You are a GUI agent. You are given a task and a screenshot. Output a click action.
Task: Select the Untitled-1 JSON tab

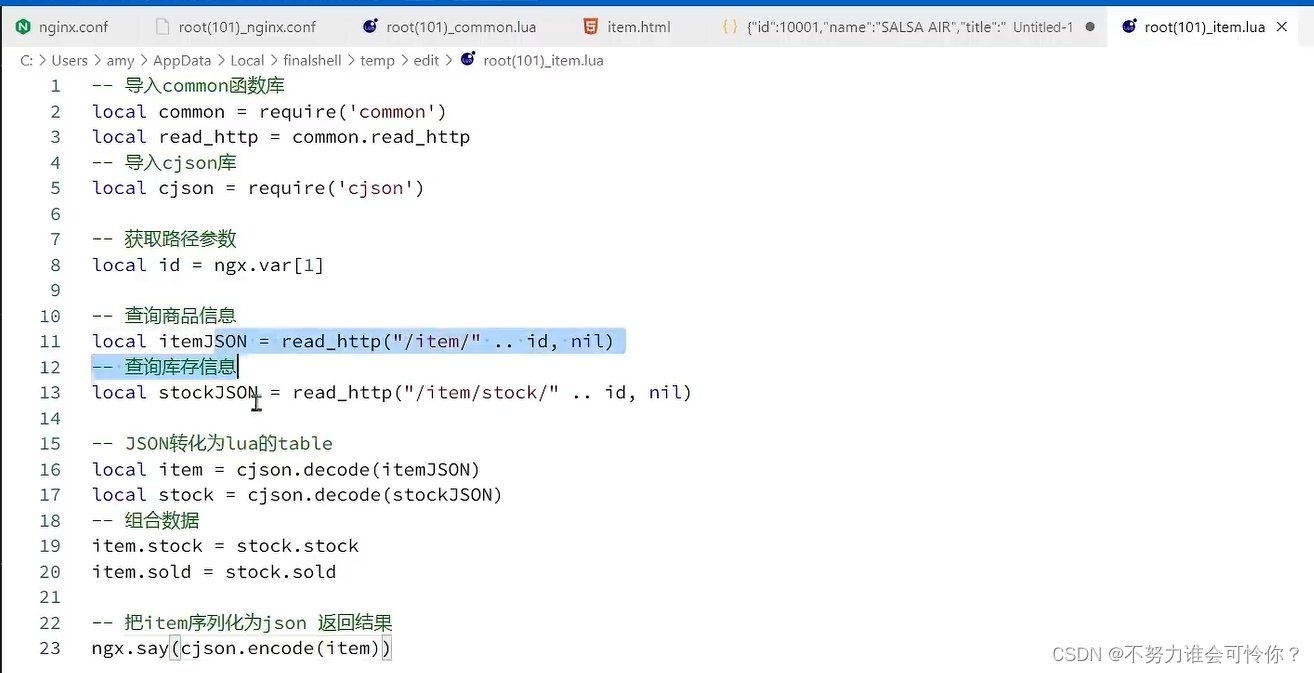(x=908, y=27)
